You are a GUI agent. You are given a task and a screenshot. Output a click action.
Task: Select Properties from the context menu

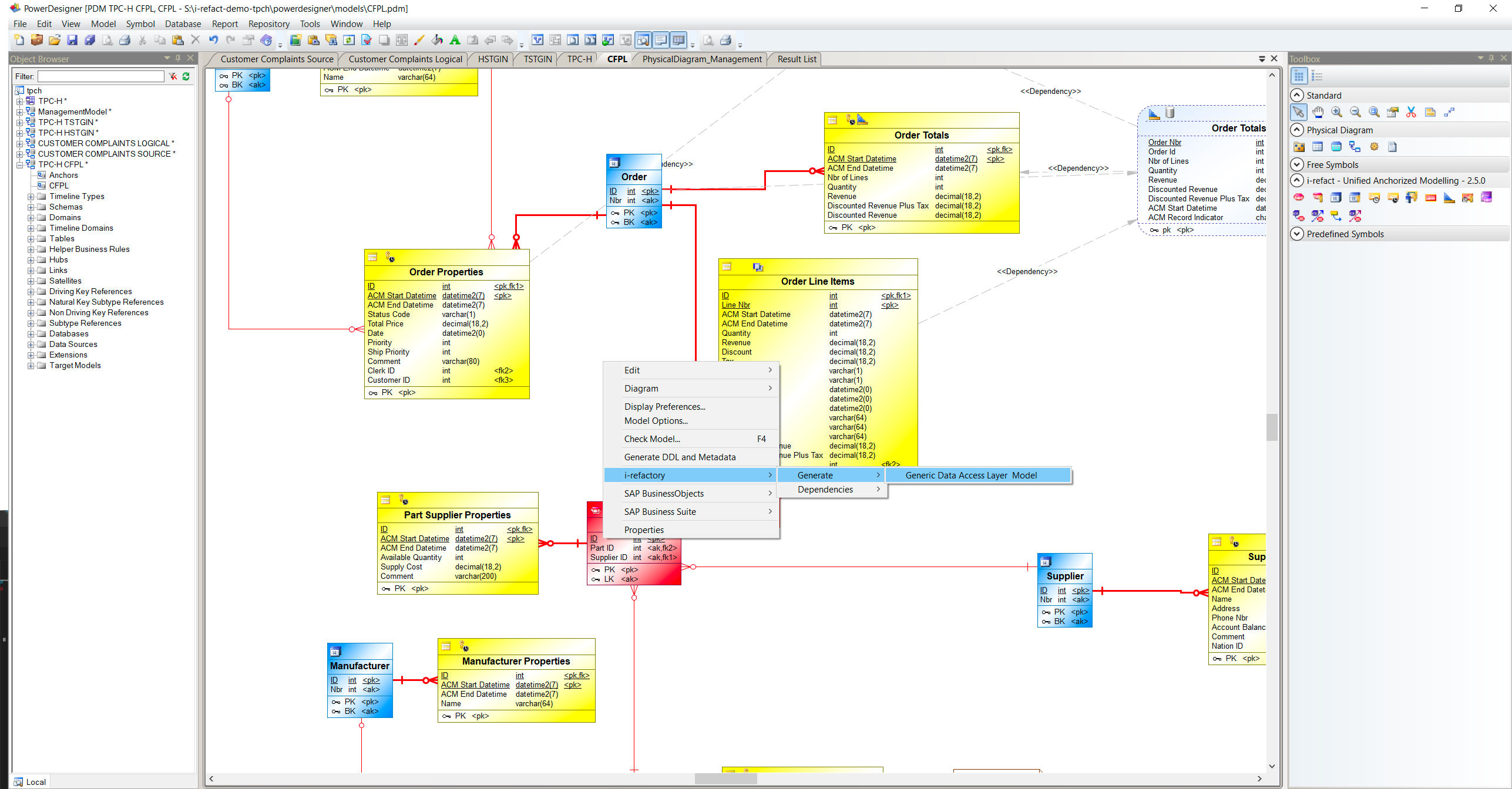pyautogui.click(x=643, y=530)
